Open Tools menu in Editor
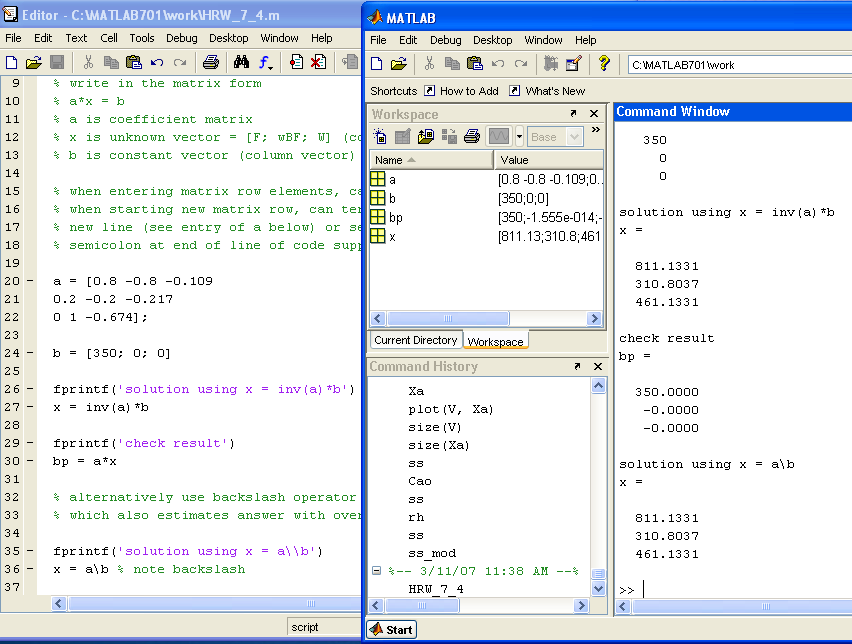852x644 pixels. tap(142, 38)
